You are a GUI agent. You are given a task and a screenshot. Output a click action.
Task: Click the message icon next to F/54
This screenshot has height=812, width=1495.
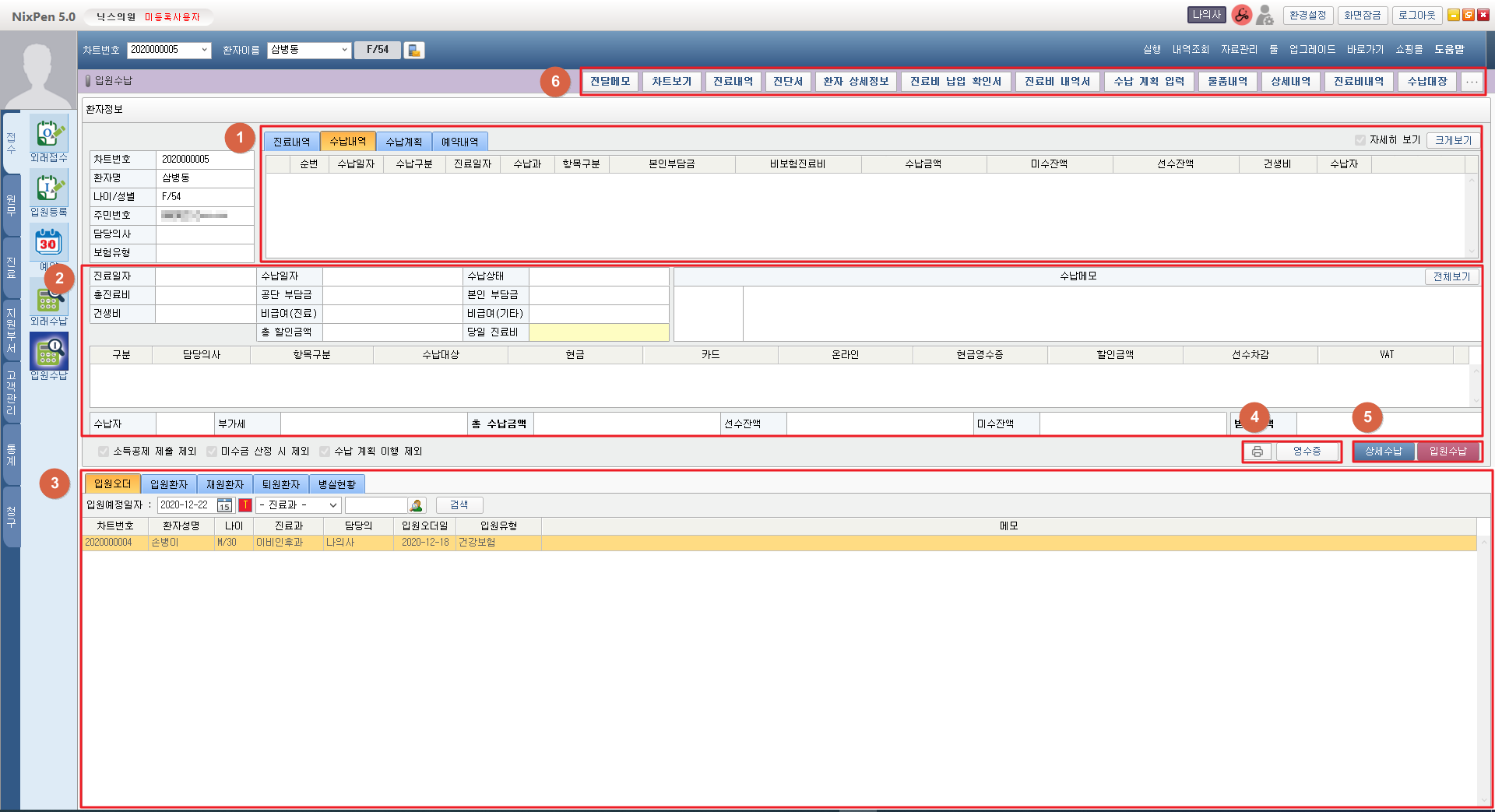pos(414,50)
